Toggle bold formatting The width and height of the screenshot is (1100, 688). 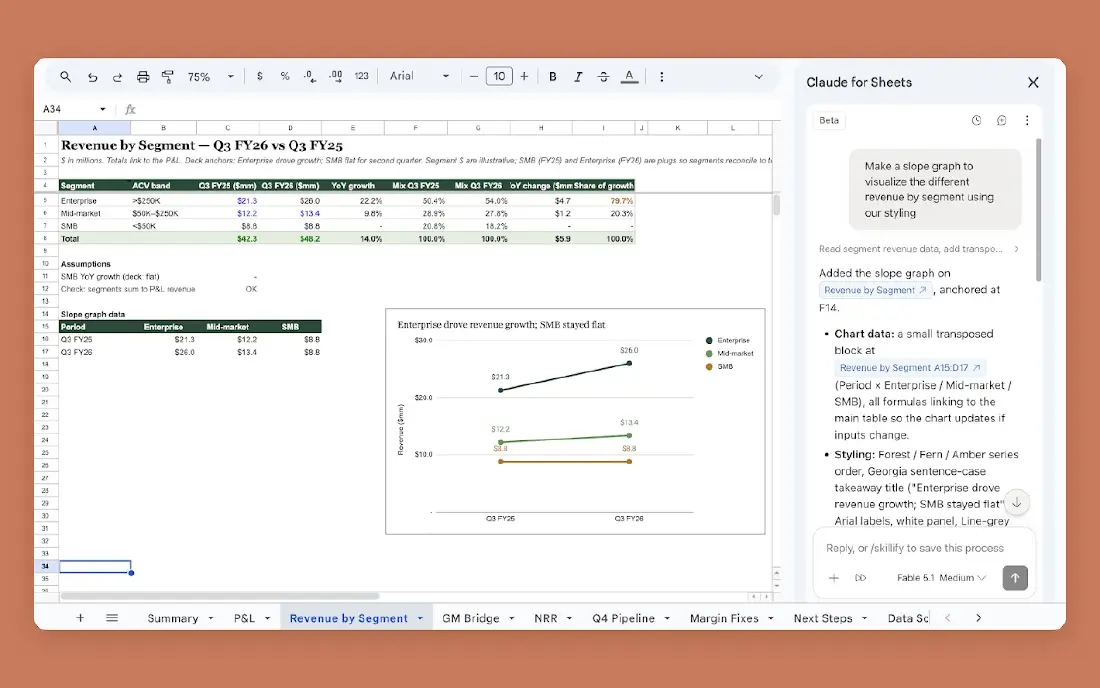[553, 77]
